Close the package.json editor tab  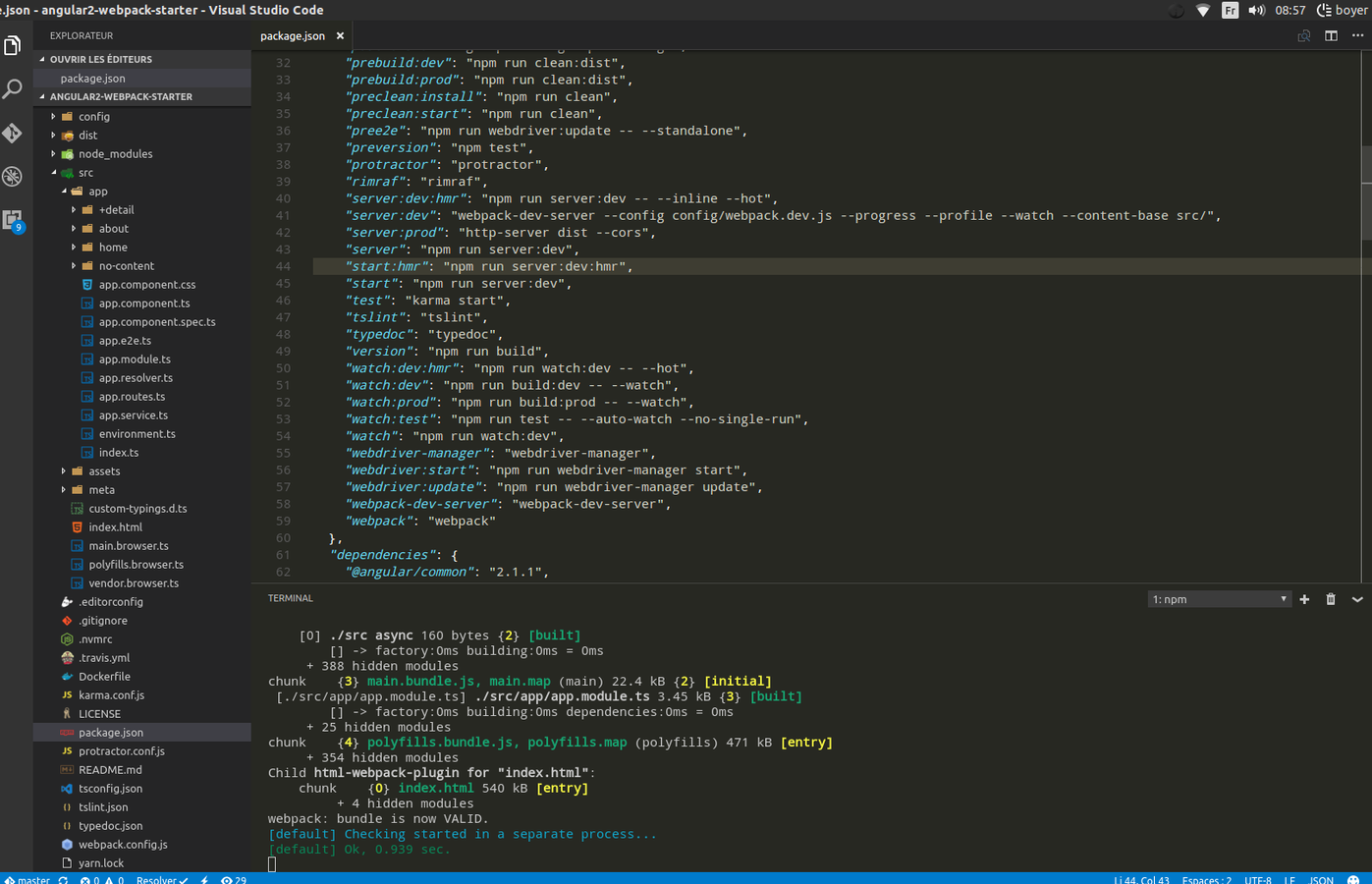pyautogui.click(x=340, y=35)
